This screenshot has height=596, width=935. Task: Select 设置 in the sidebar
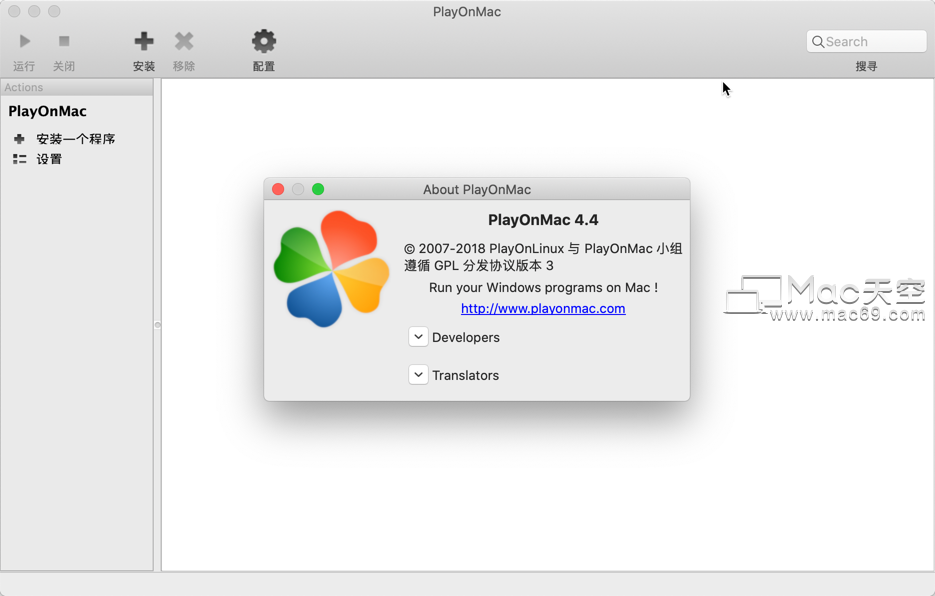49,159
